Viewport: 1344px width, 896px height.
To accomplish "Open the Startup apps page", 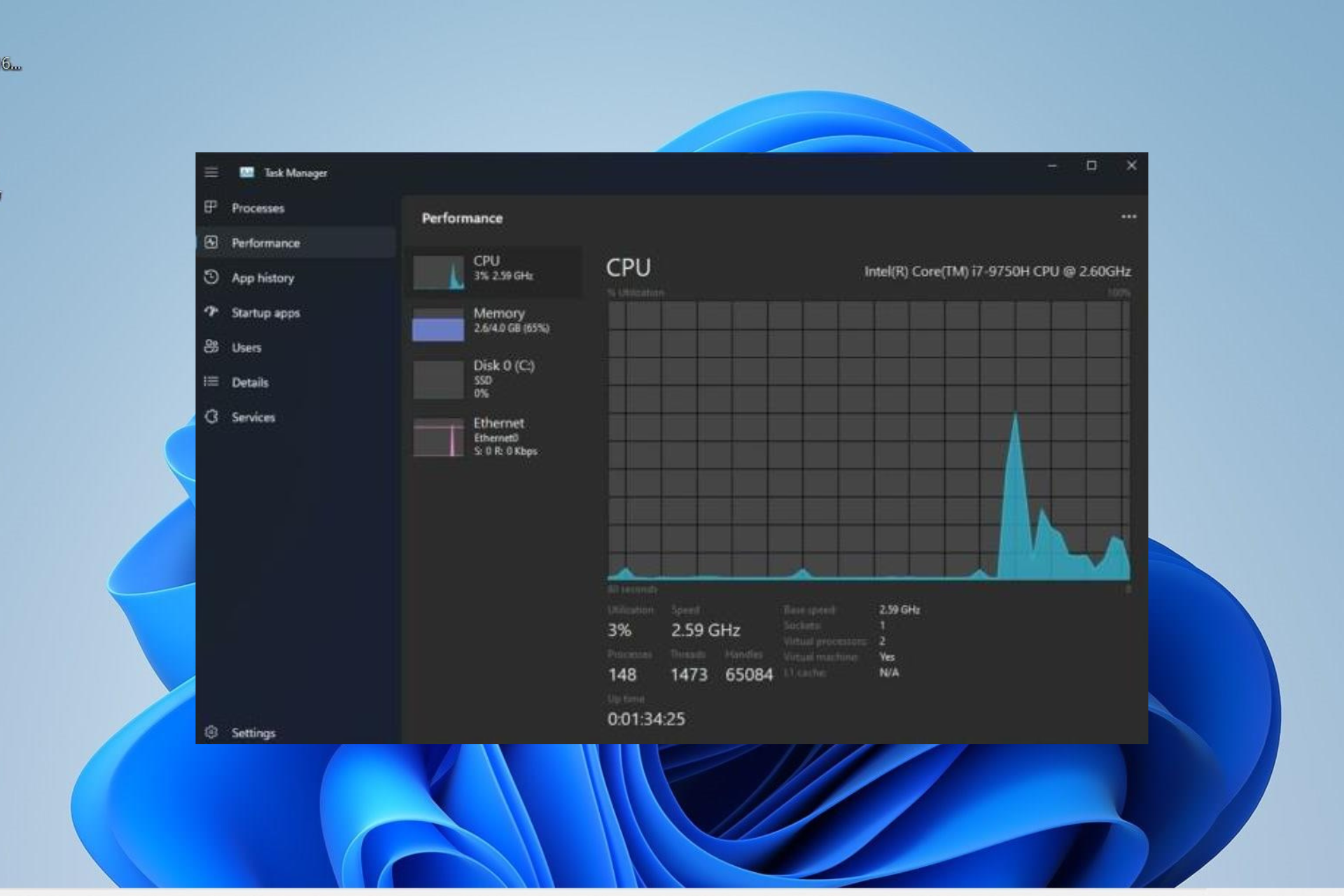I will [265, 313].
